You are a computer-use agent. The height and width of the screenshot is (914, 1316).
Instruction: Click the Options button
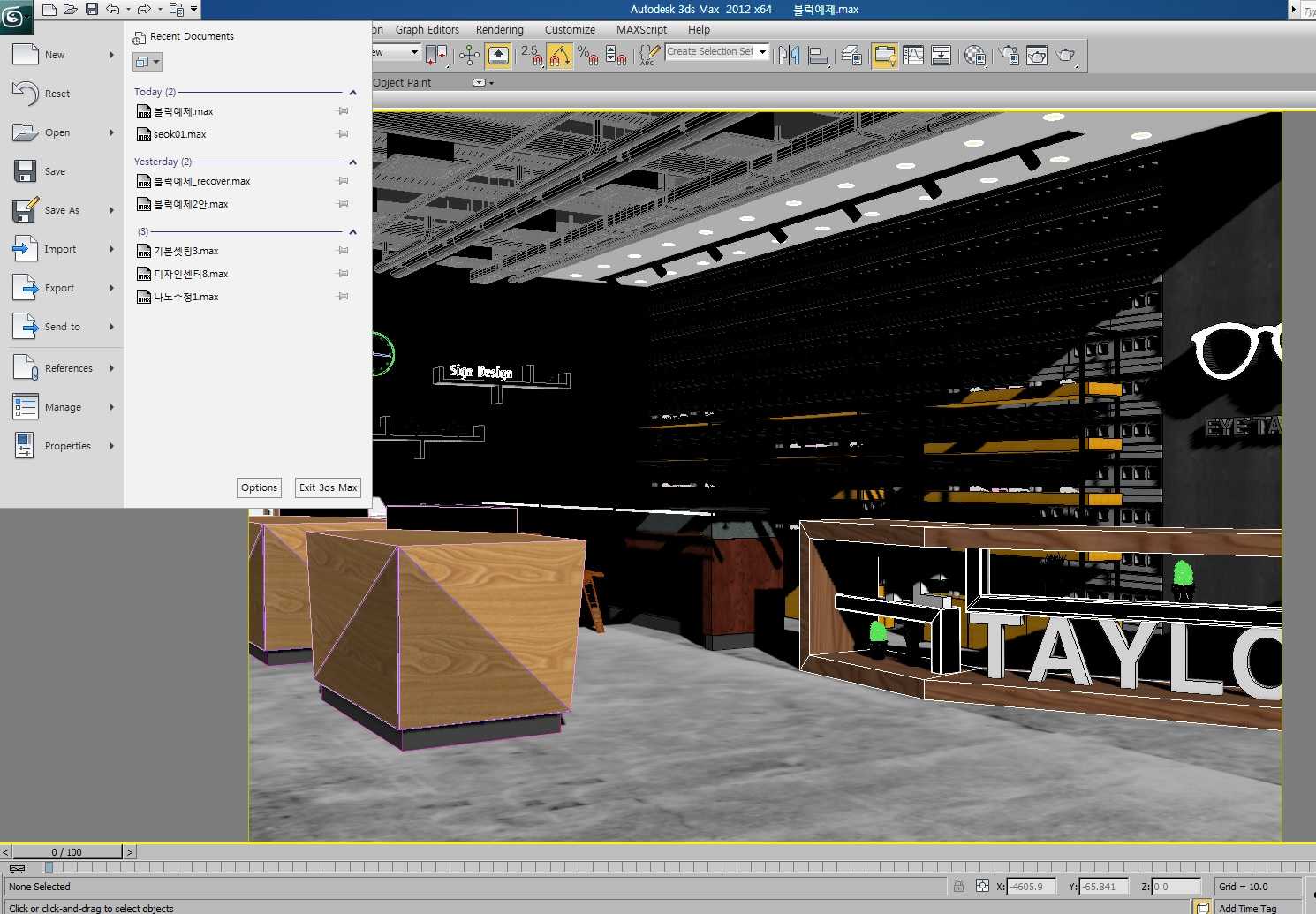(259, 487)
